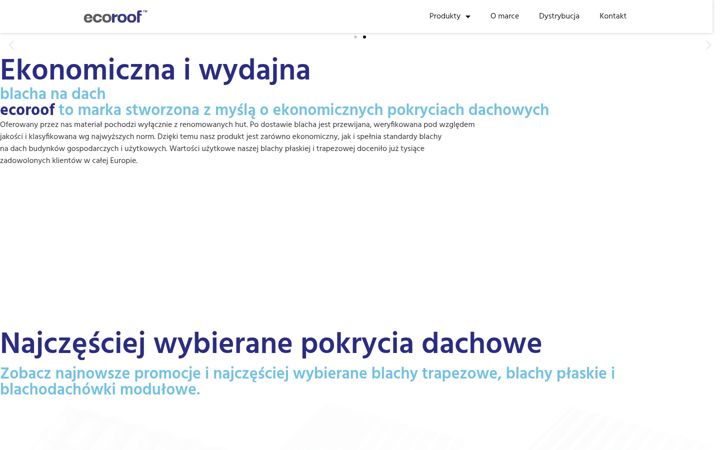
Task: Open the Produkty dropdown menu
Action: pyautogui.click(x=450, y=16)
